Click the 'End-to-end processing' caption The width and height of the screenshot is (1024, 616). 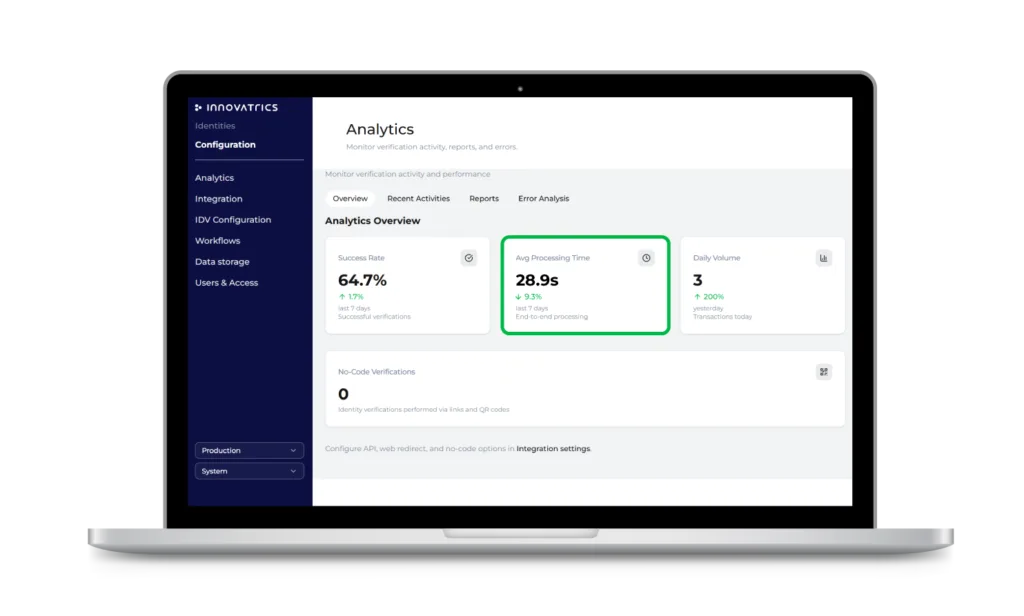coord(552,317)
